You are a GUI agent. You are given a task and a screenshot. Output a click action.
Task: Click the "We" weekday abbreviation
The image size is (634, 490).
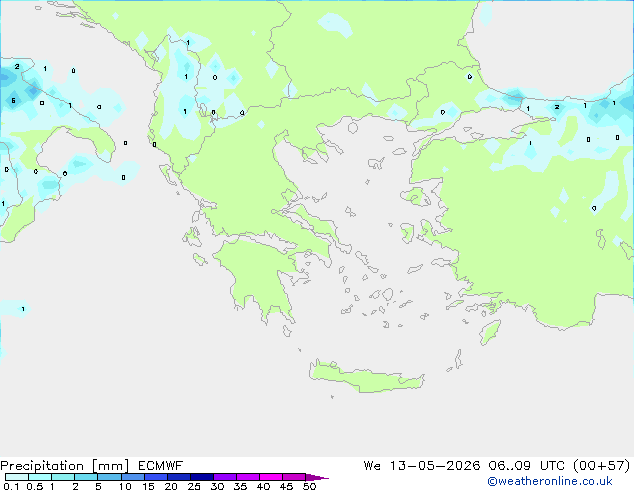[372, 466]
